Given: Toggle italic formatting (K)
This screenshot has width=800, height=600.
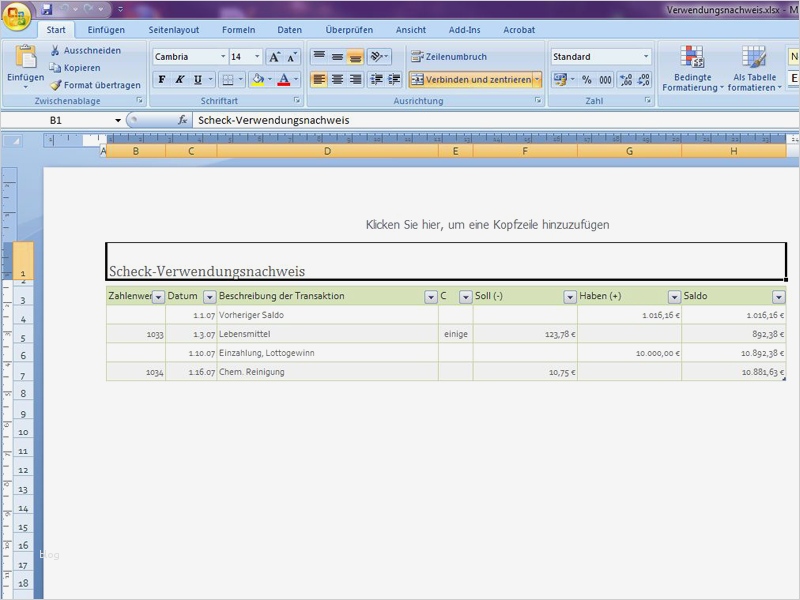Looking at the screenshot, I should [x=180, y=80].
